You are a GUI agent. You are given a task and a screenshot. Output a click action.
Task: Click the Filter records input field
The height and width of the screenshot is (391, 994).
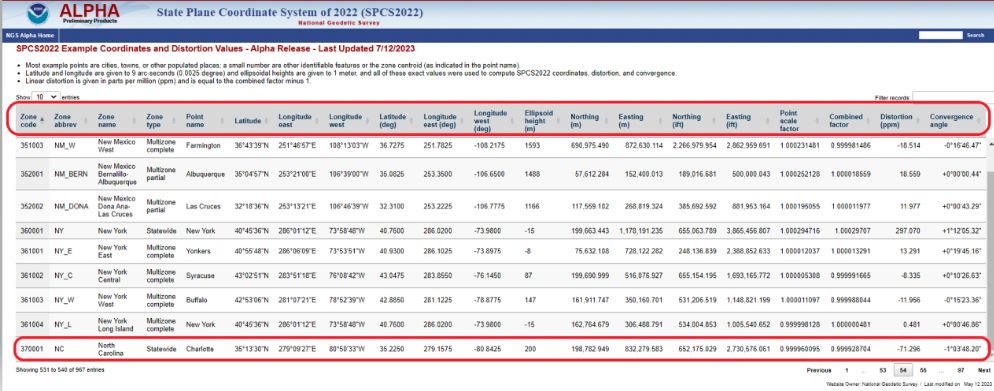952,98
